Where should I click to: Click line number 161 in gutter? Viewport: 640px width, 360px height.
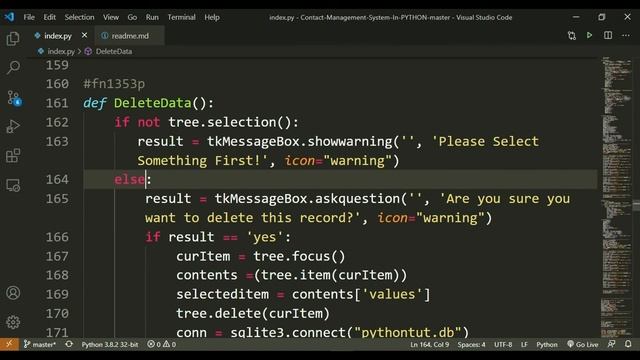pos(57,103)
